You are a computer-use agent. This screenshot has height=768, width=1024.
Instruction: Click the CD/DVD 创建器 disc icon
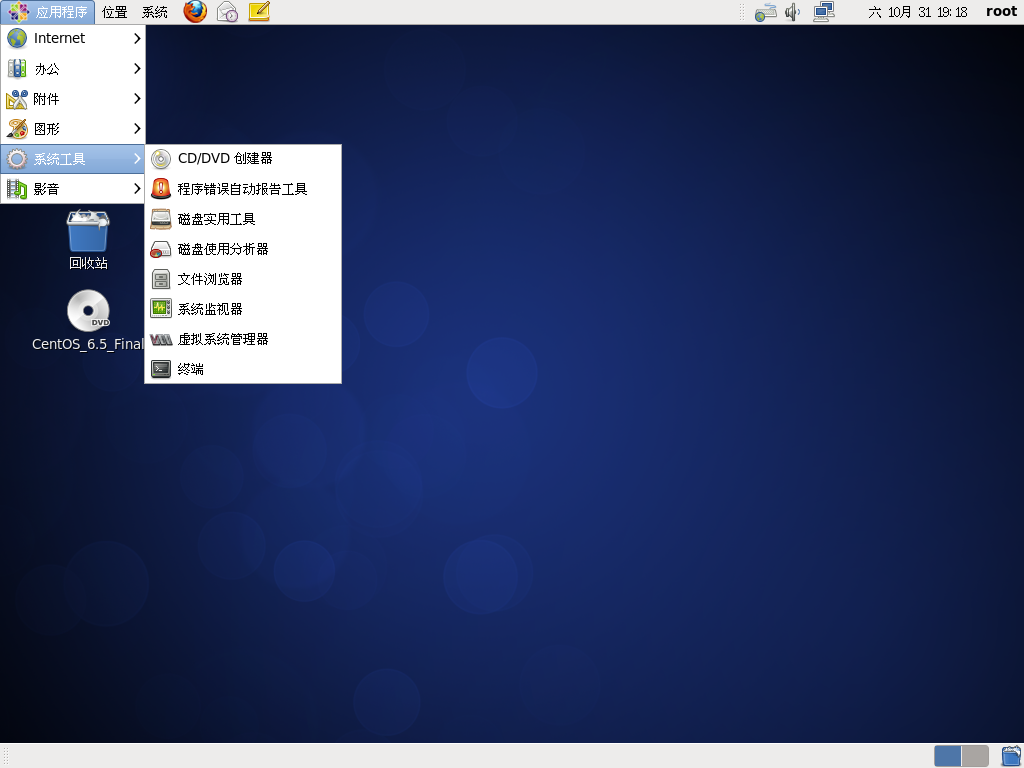click(x=161, y=159)
